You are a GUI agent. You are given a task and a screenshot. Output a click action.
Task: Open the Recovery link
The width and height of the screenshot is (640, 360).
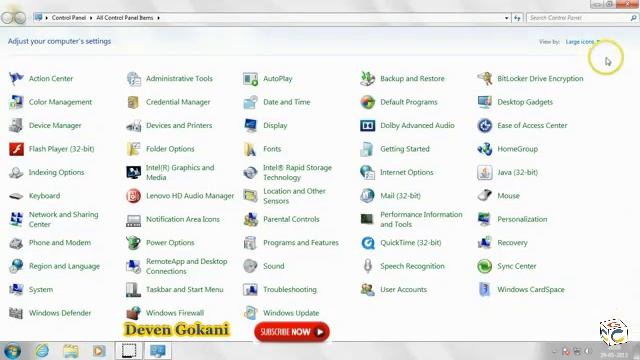pos(512,243)
